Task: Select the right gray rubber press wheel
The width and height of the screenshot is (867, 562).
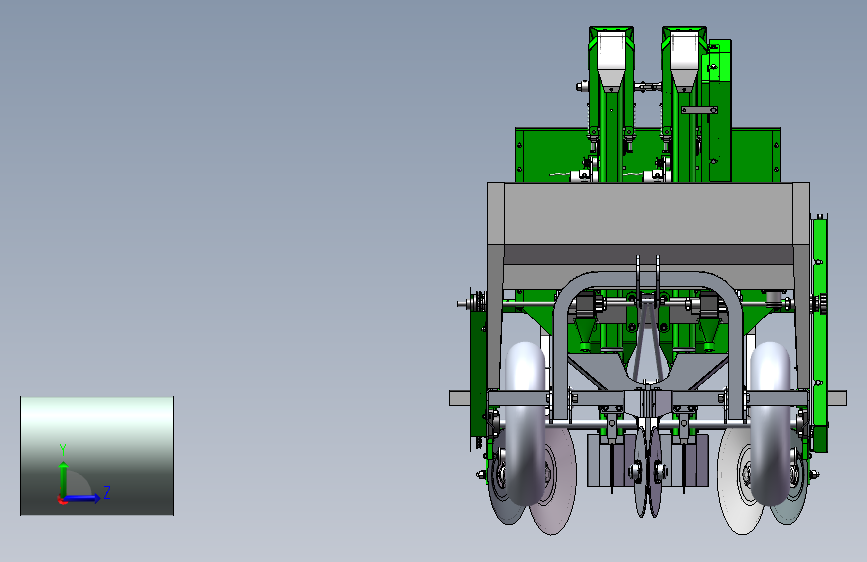Action: pyautogui.click(x=770, y=423)
